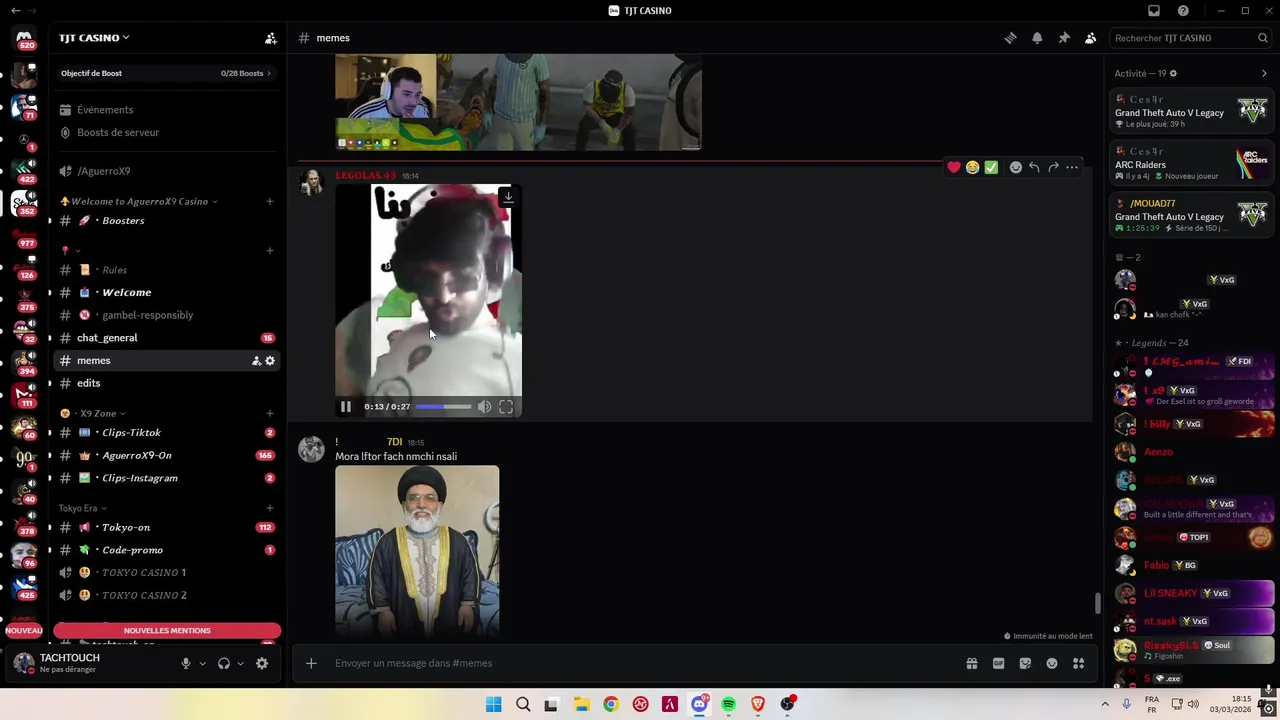Image resolution: width=1280 pixels, height=720 pixels.
Task: React with red heart emoji
Action: coord(954,167)
